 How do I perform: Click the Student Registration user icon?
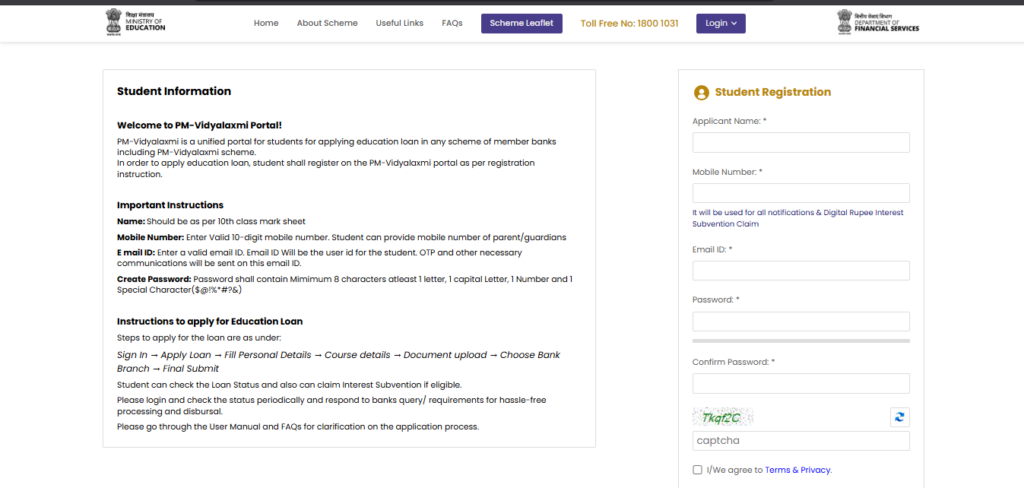[701, 92]
